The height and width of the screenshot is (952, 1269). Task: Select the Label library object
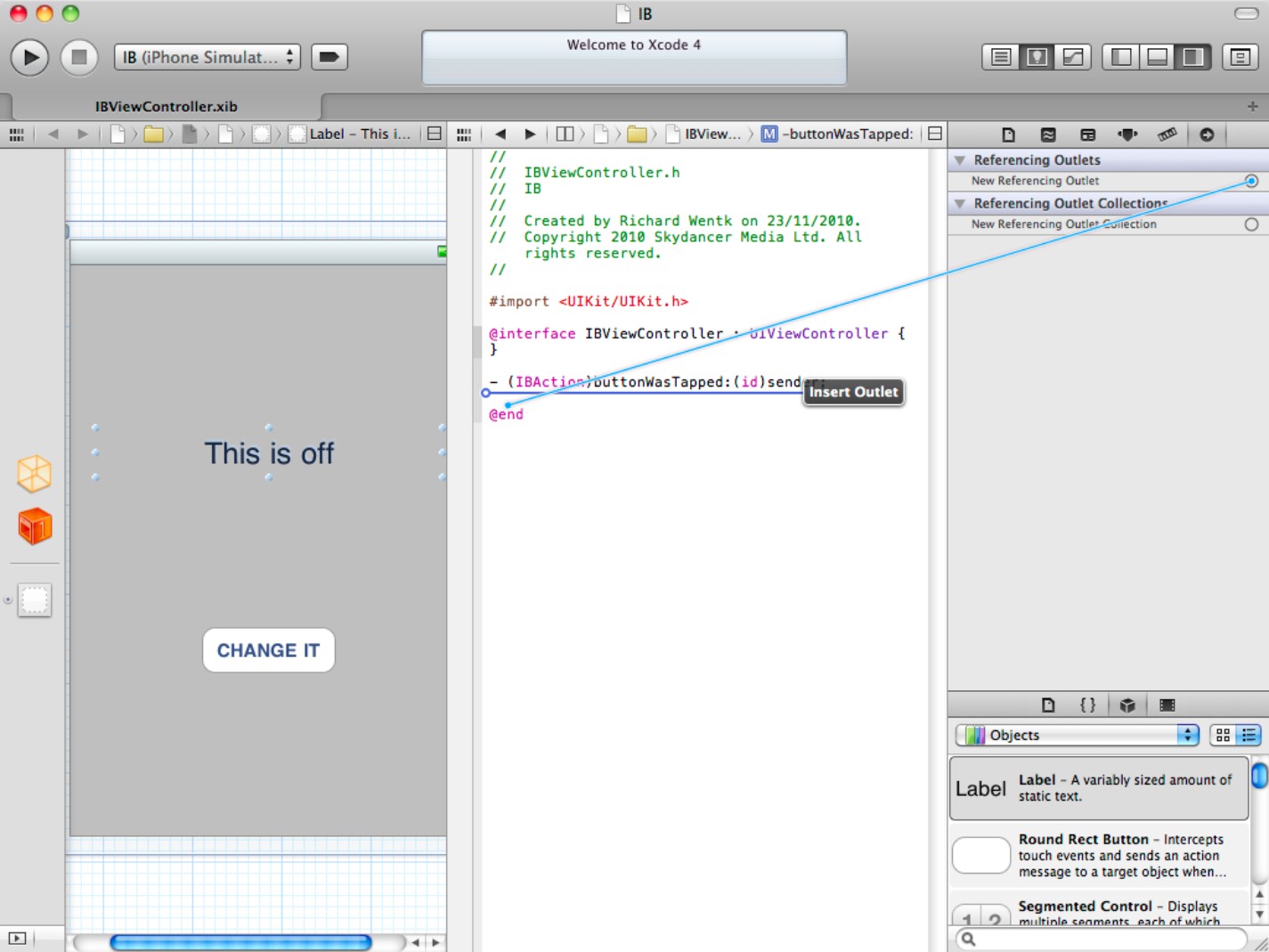pyautogui.click(x=1099, y=788)
